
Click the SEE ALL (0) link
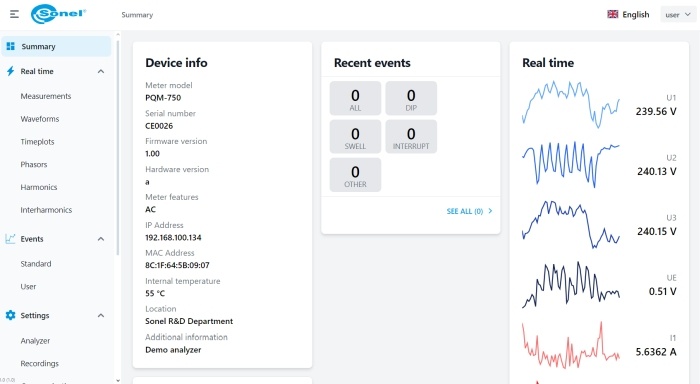point(465,211)
